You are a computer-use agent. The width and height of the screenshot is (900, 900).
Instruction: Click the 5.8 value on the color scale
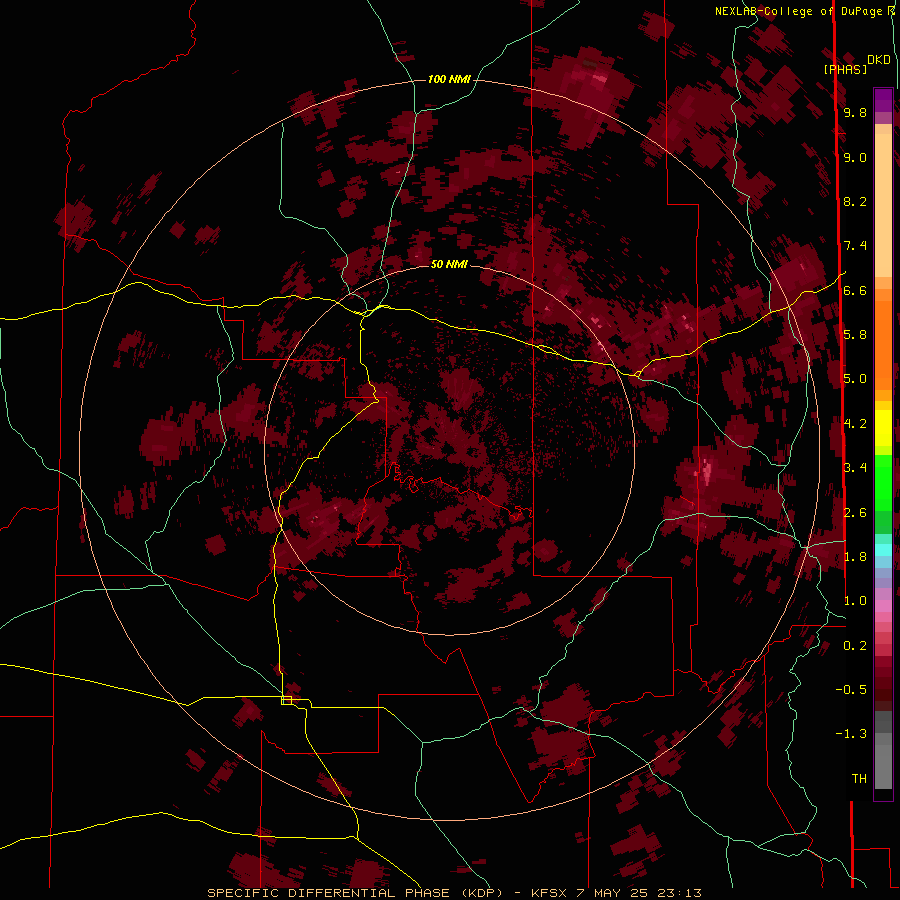tap(855, 335)
